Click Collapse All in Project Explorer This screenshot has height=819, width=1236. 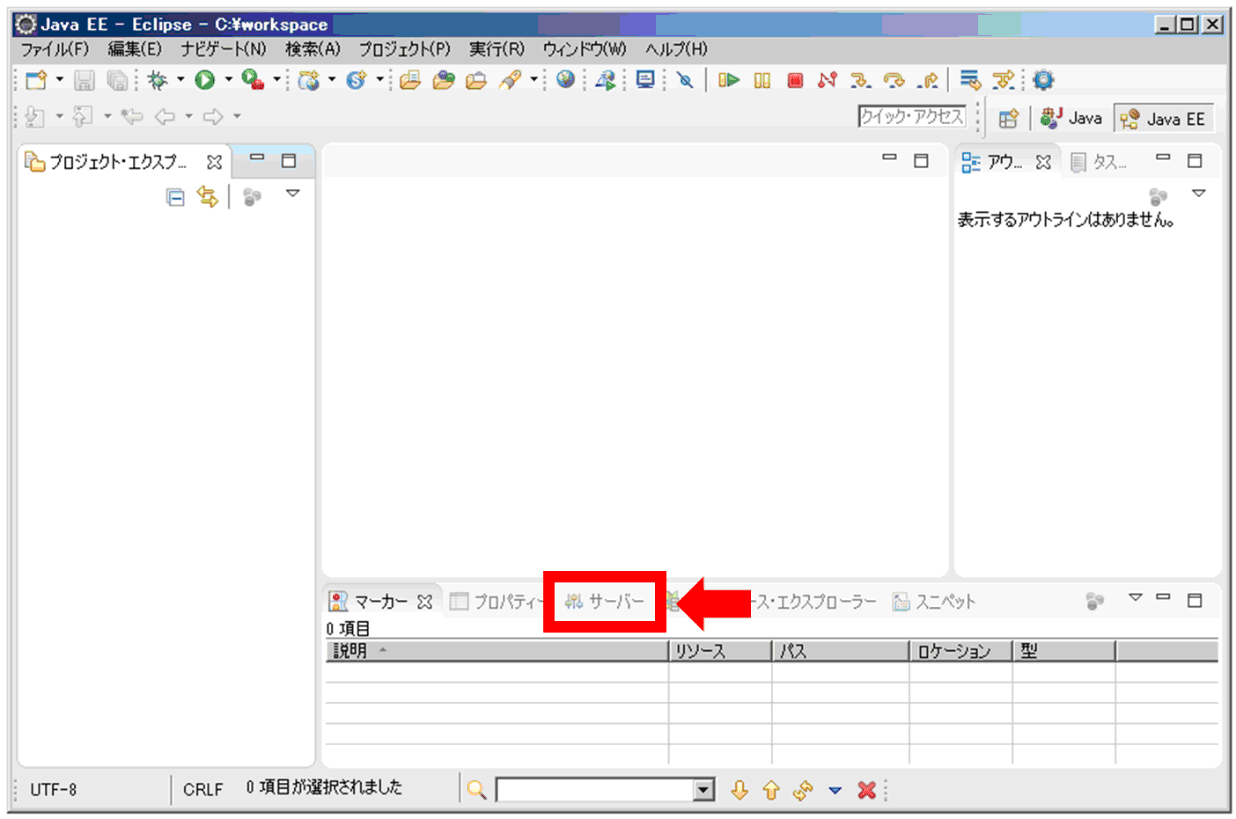pos(175,197)
